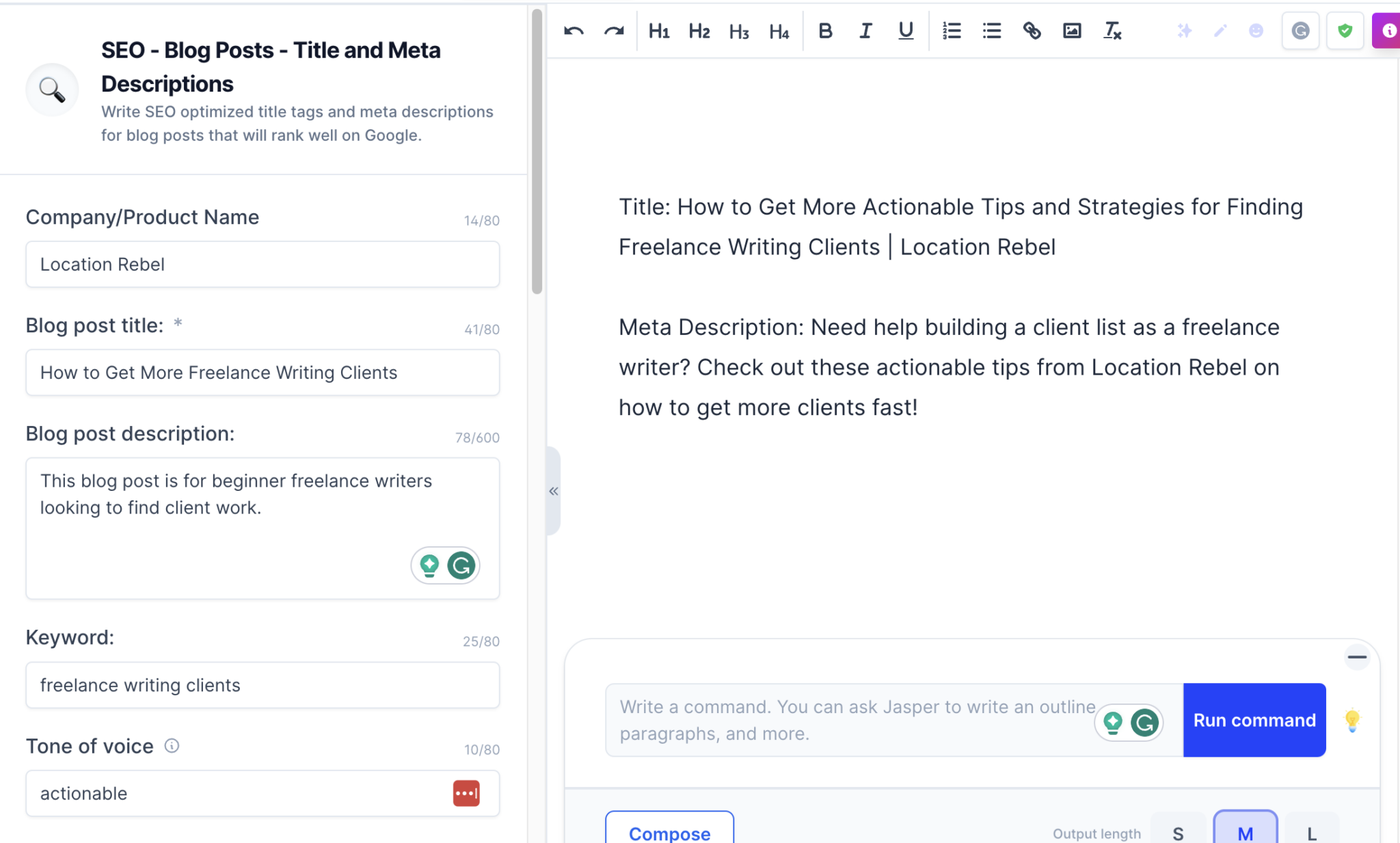Click Company/Product Name input field
The image size is (1400, 843).
click(262, 265)
